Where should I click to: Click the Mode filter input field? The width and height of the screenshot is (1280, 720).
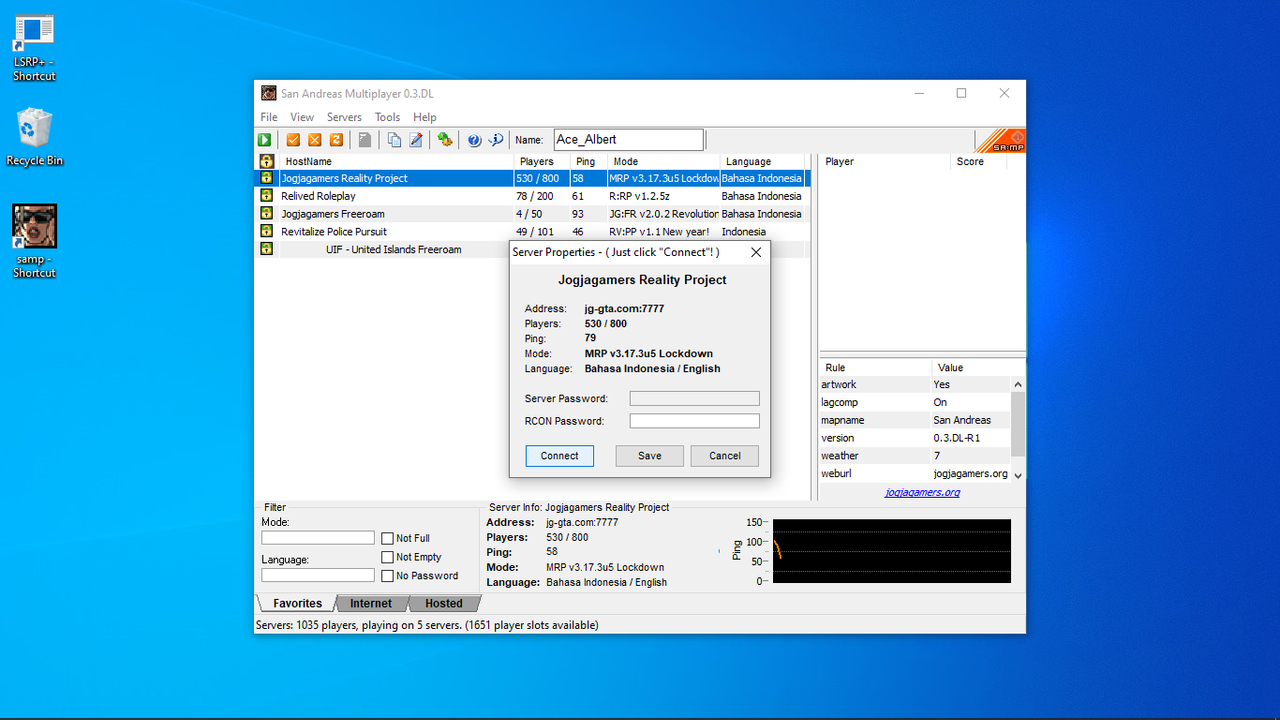(x=318, y=538)
